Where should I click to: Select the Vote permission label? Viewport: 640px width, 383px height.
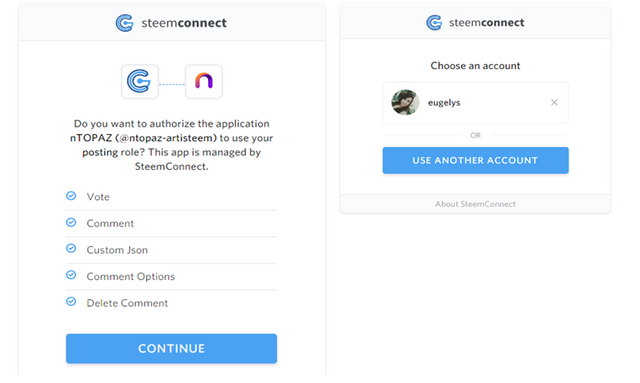point(98,197)
